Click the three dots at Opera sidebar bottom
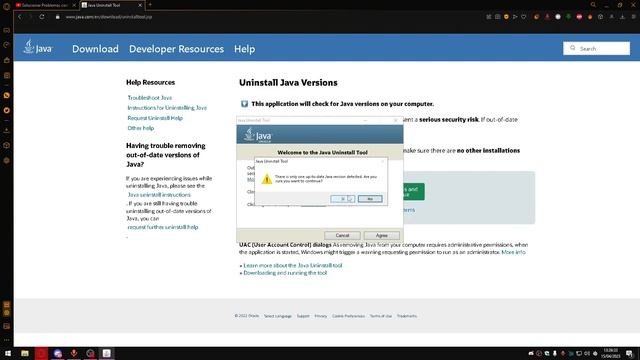Viewport: 640px width, 360px height. pyautogui.click(x=7, y=340)
